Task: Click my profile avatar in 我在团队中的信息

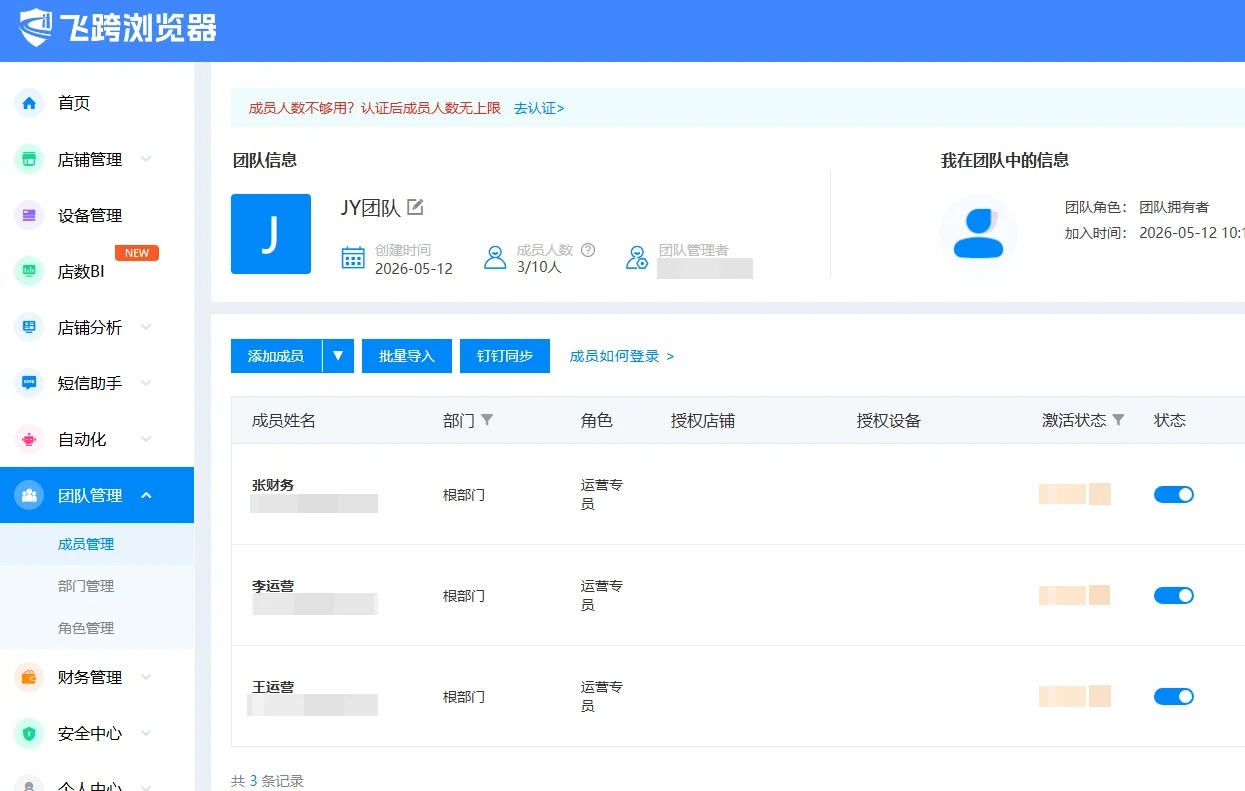Action: coord(978,234)
